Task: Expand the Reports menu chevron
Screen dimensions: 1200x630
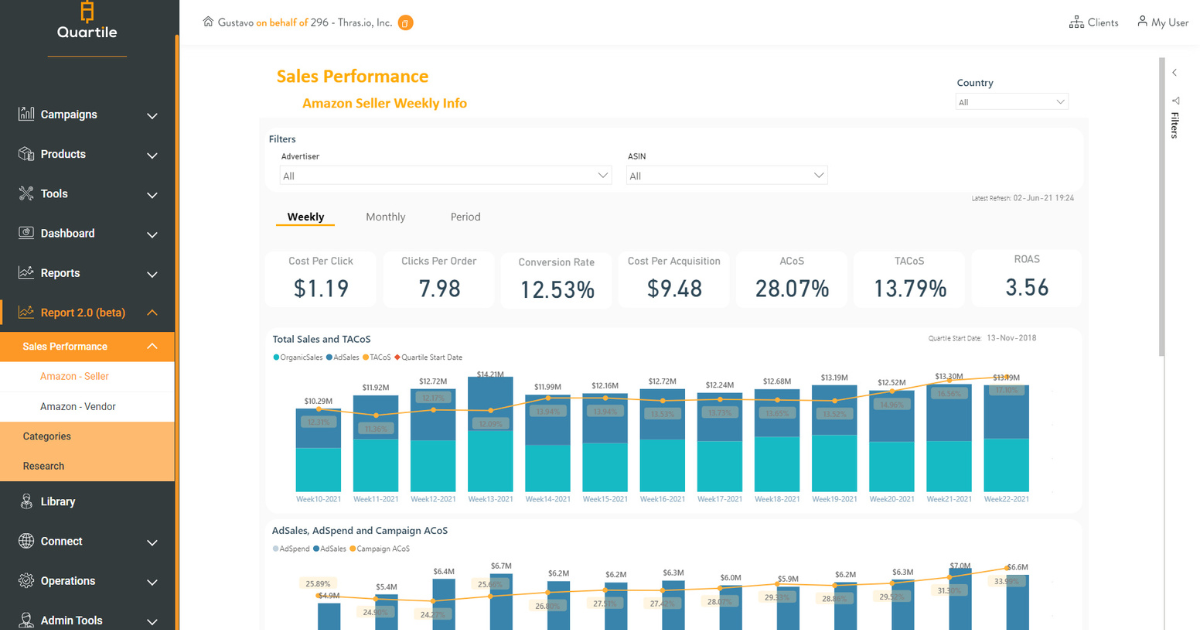Action: coord(152,274)
